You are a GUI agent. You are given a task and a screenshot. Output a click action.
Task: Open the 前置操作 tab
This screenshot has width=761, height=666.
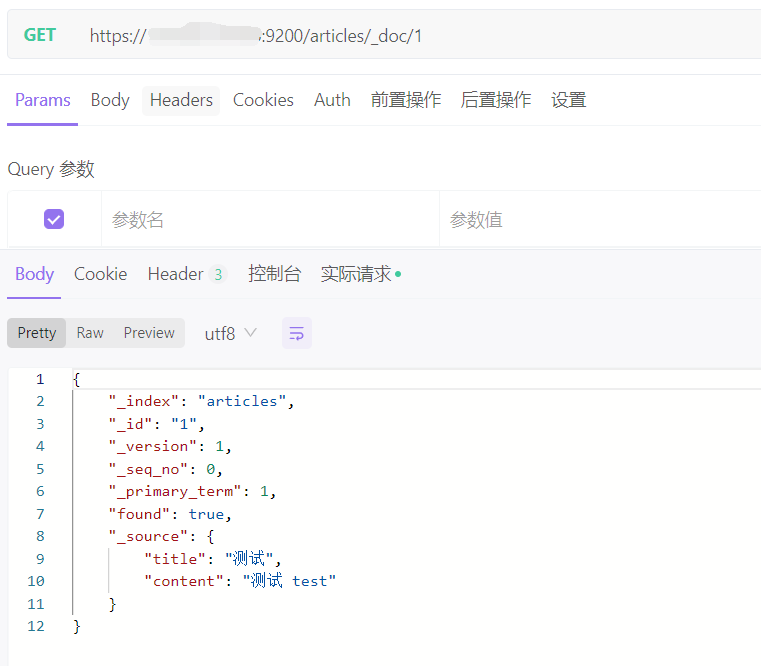[x=405, y=100]
